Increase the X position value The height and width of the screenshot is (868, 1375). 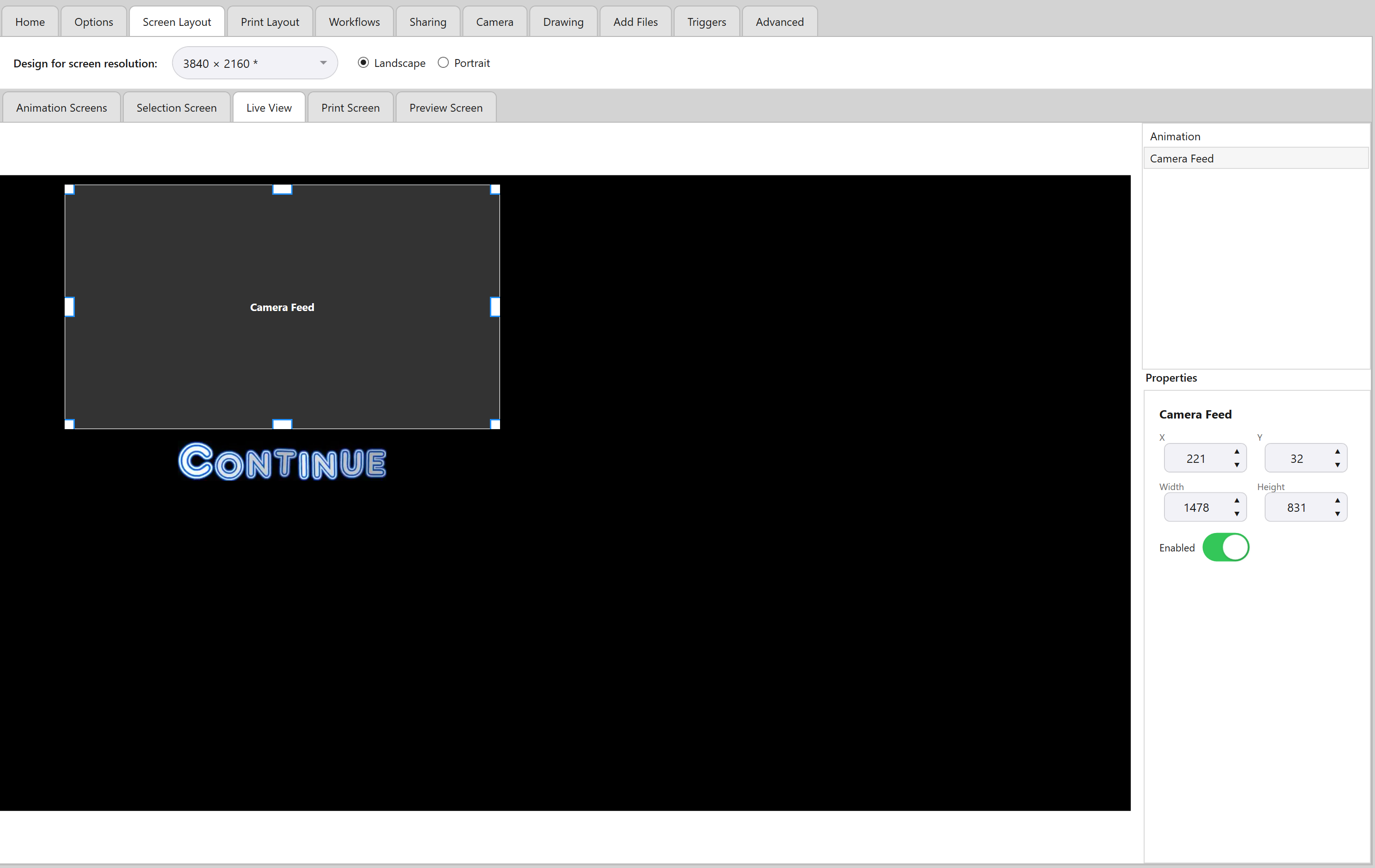coord(1237,451)
